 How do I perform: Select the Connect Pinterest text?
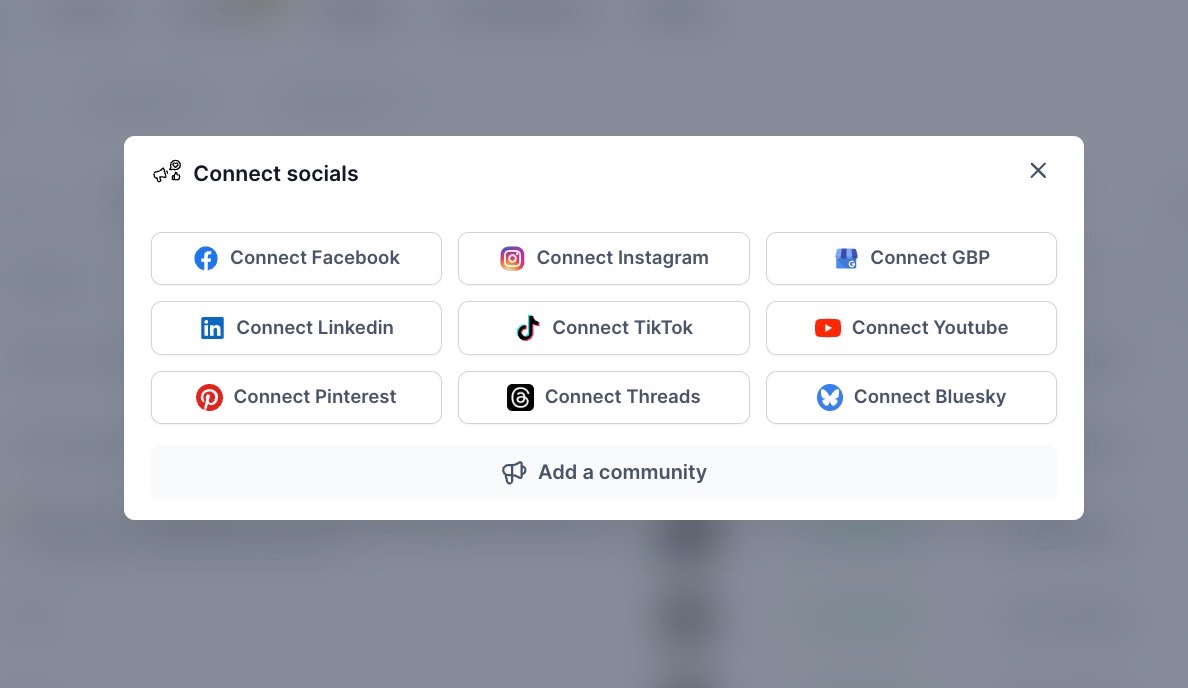[x=315, y=397]
